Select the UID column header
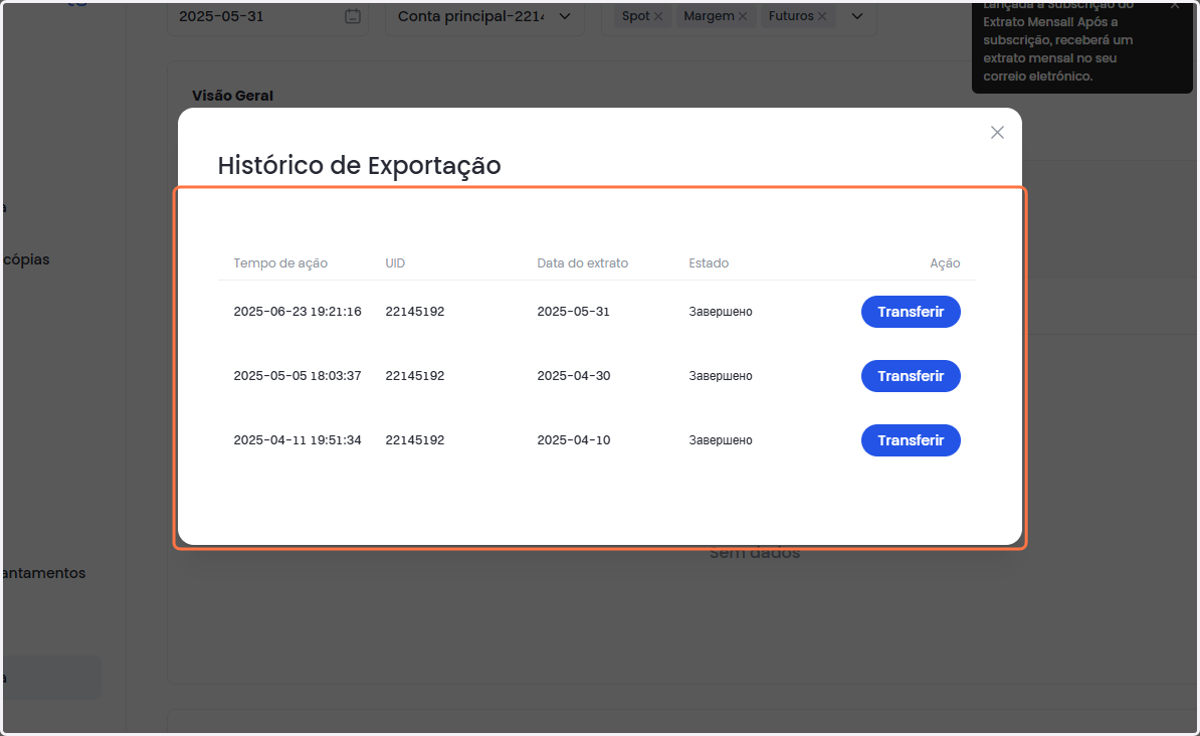The image size is (1200, 736). tap(395, 263)
